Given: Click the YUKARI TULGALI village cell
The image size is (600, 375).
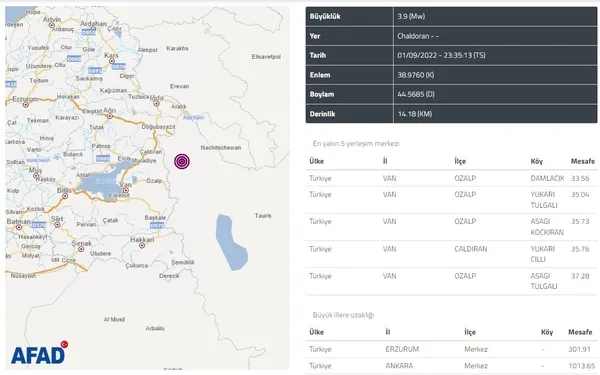Looking at the screenshot, I should pos(544,200).
